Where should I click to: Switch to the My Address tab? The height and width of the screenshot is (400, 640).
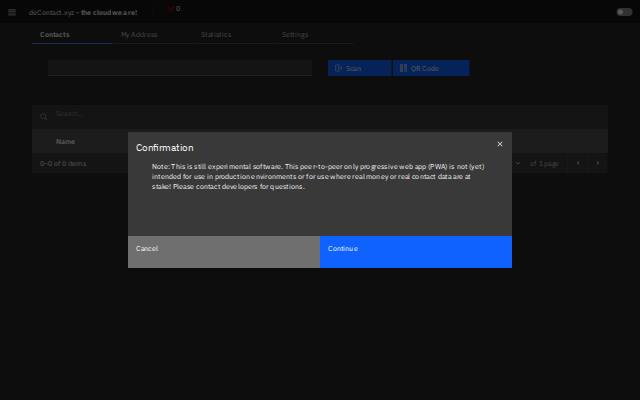tap(152, 35)
